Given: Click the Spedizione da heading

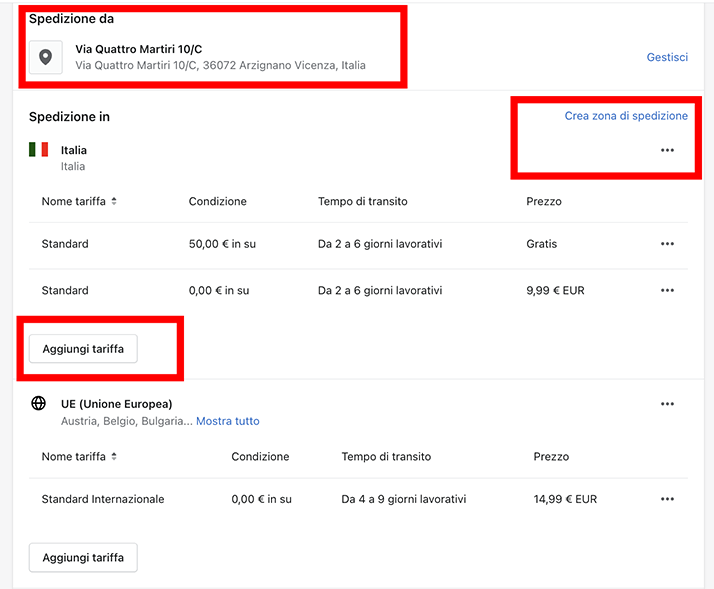Looking at the screenshot, I should (71, 19).
